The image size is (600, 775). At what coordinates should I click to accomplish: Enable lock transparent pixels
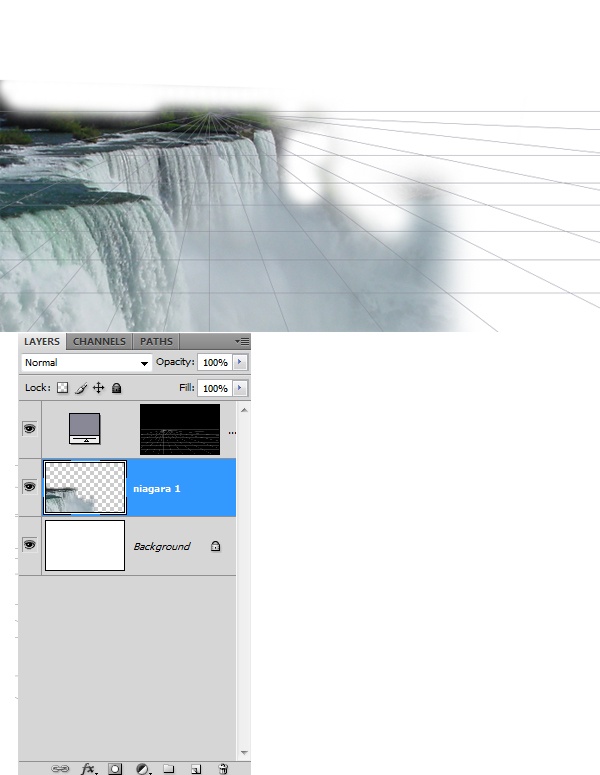(x=62, y=388)
